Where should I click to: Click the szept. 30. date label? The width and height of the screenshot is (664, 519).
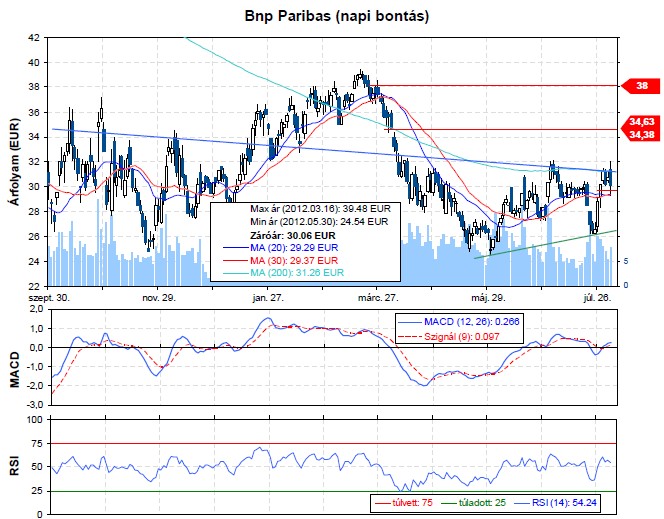coord(49,298)
